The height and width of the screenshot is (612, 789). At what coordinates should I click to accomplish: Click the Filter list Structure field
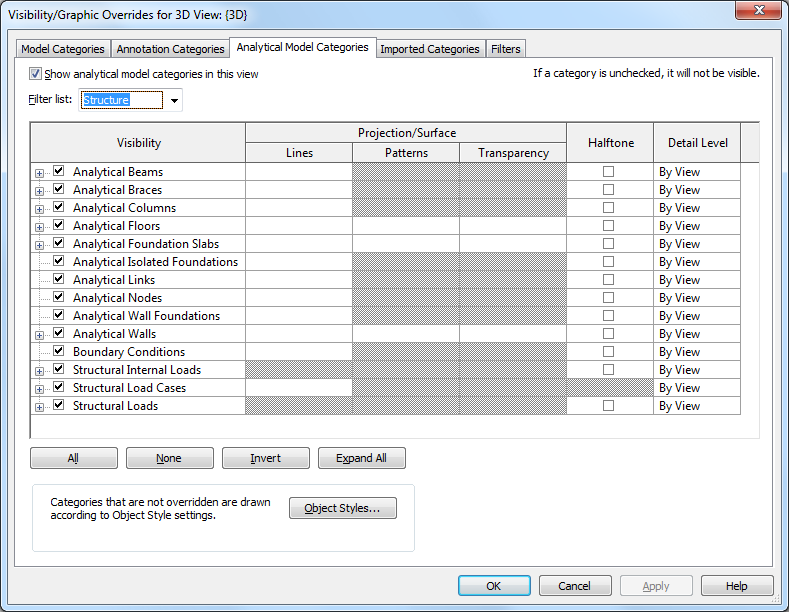(x=122, y=100)
